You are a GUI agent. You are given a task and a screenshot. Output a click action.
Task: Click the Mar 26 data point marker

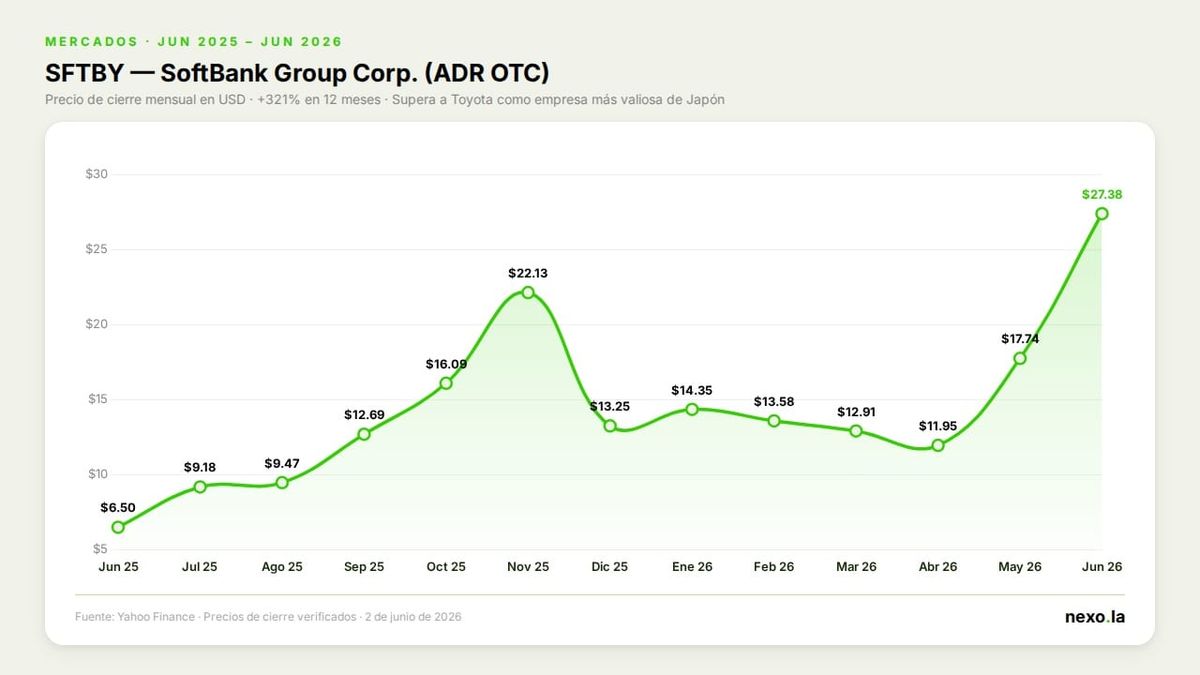point(856,431)
